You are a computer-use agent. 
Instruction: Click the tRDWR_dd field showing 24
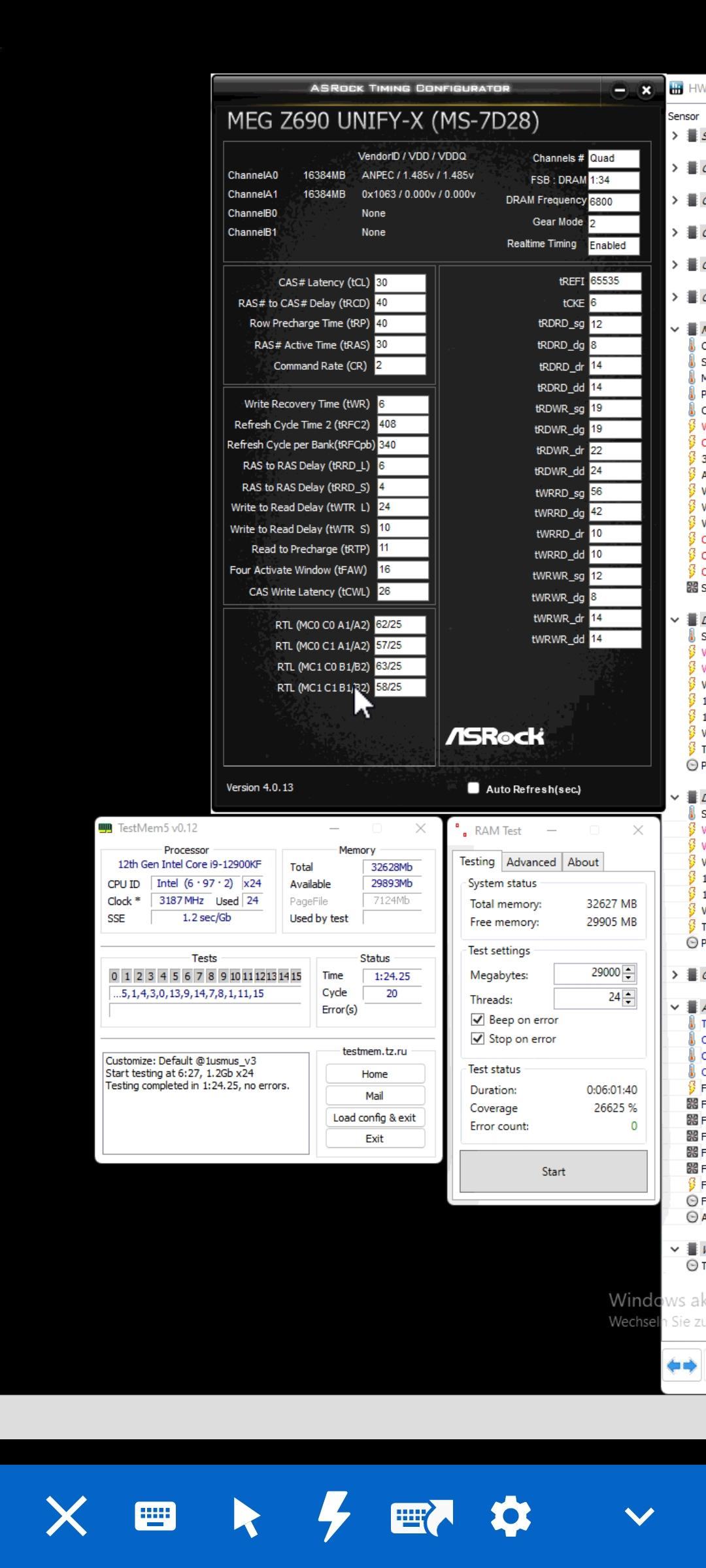click(x=614, y=471)
